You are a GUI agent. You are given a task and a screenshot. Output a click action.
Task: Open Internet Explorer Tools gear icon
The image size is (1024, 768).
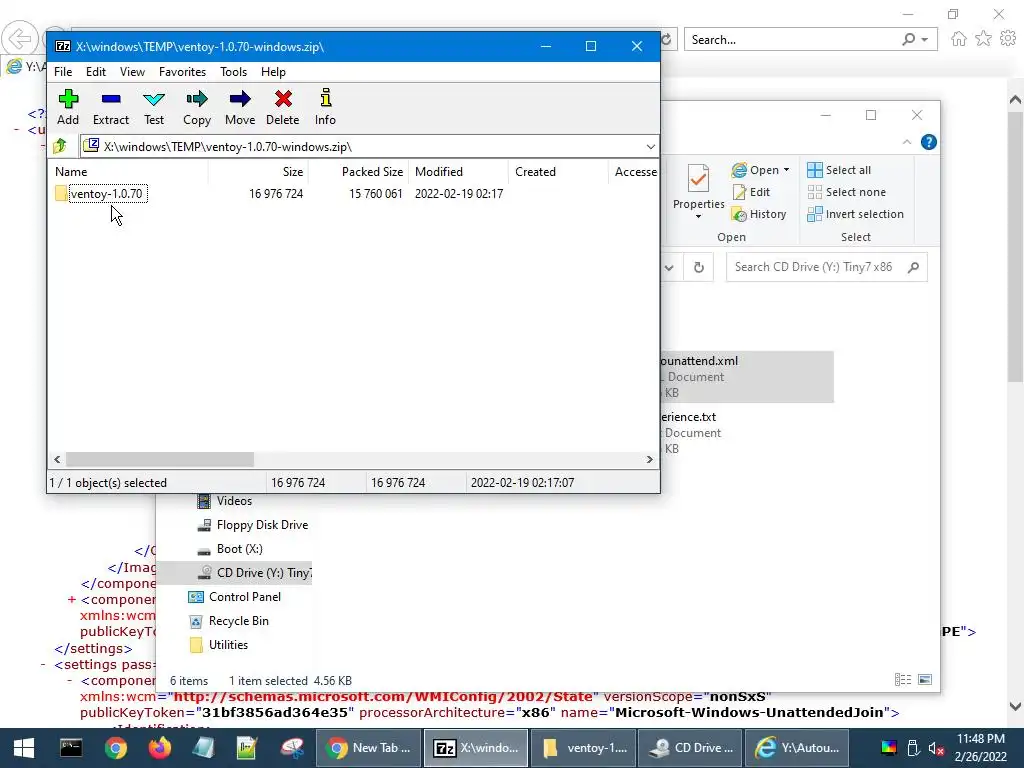pos(1008,39)
